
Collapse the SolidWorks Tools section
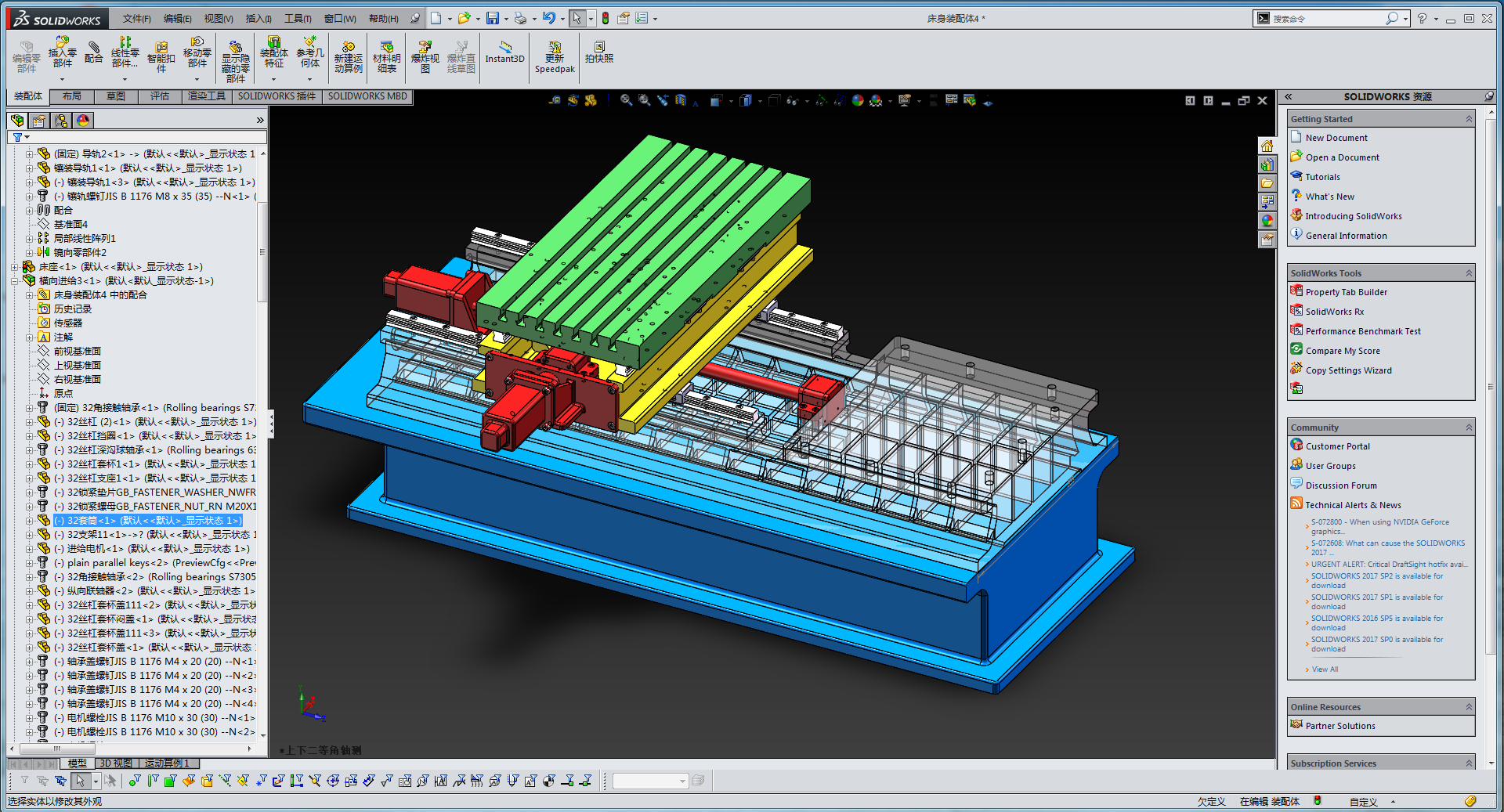[1469, 273]
